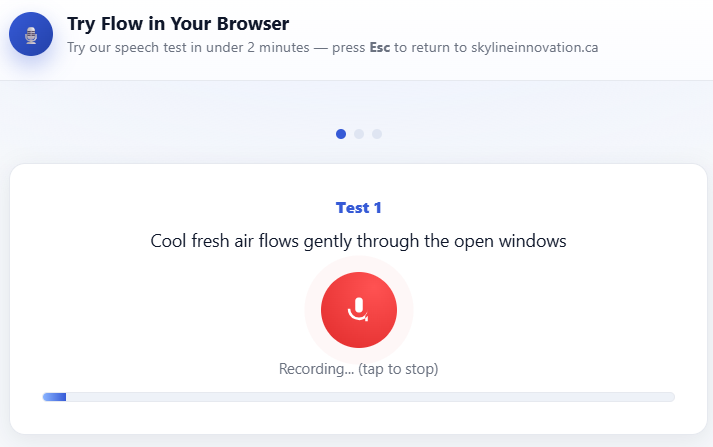
Task: Click the word "windows" in test sentence
Action: coord(535,241)
